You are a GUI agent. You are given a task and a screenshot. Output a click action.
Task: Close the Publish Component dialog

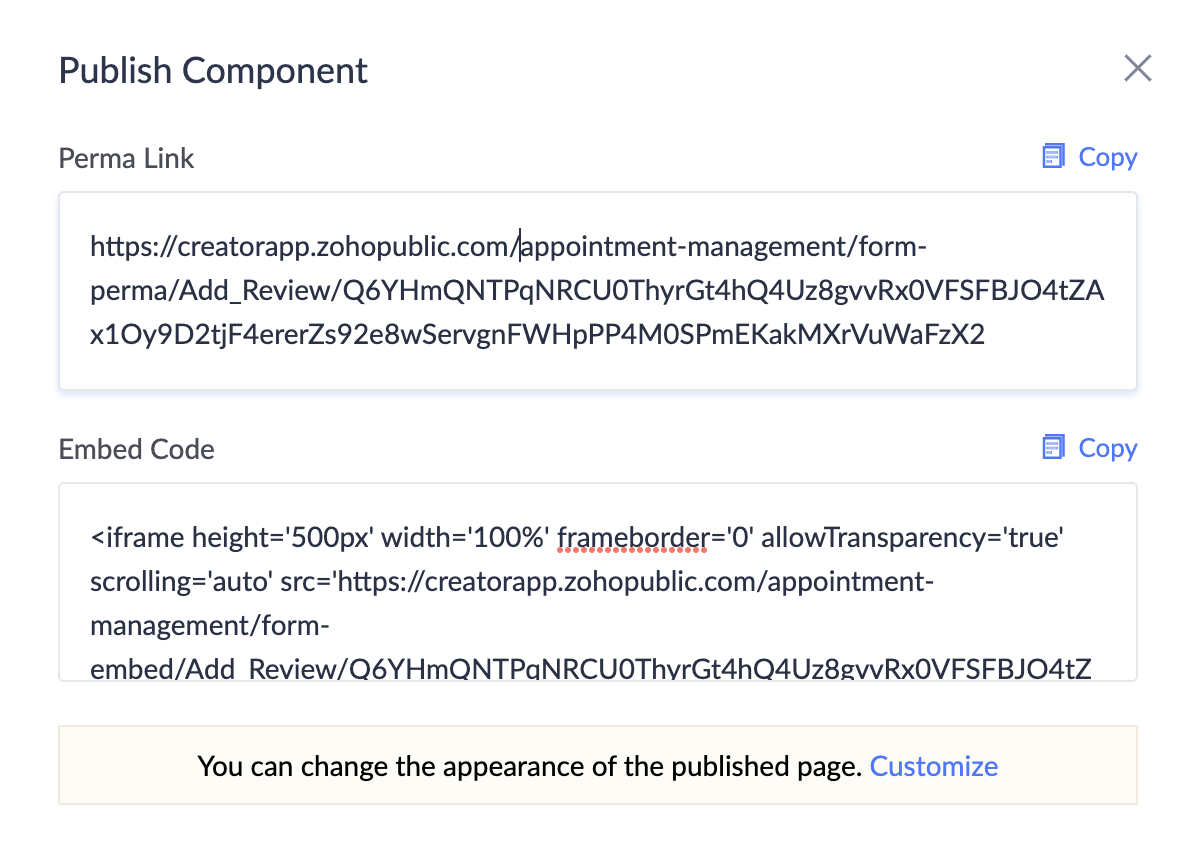coord(1138,68)
